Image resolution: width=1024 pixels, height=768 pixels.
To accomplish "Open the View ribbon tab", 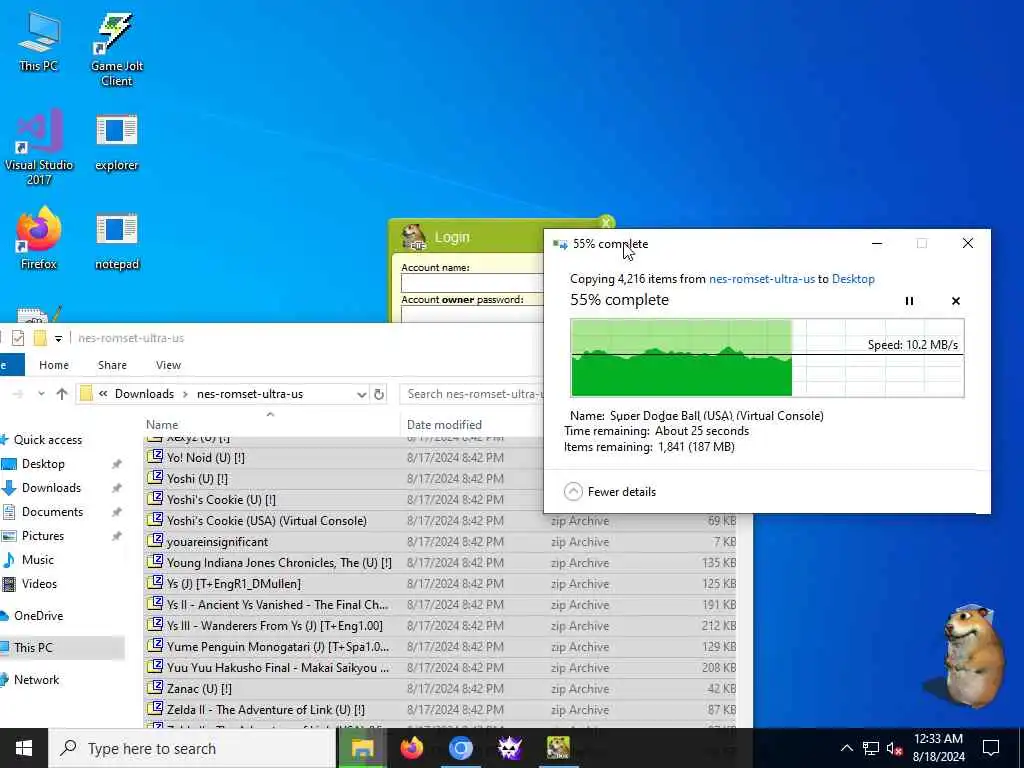I will pyautogui.click(x=168, y=365).
